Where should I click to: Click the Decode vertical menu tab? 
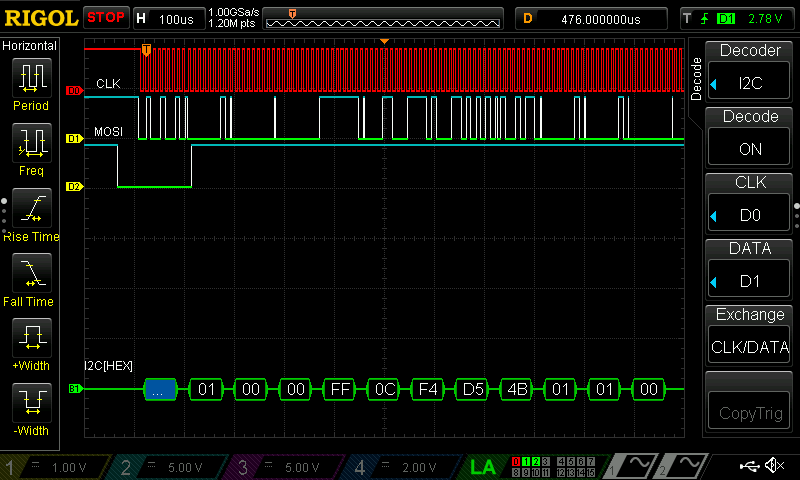[696, 79]
